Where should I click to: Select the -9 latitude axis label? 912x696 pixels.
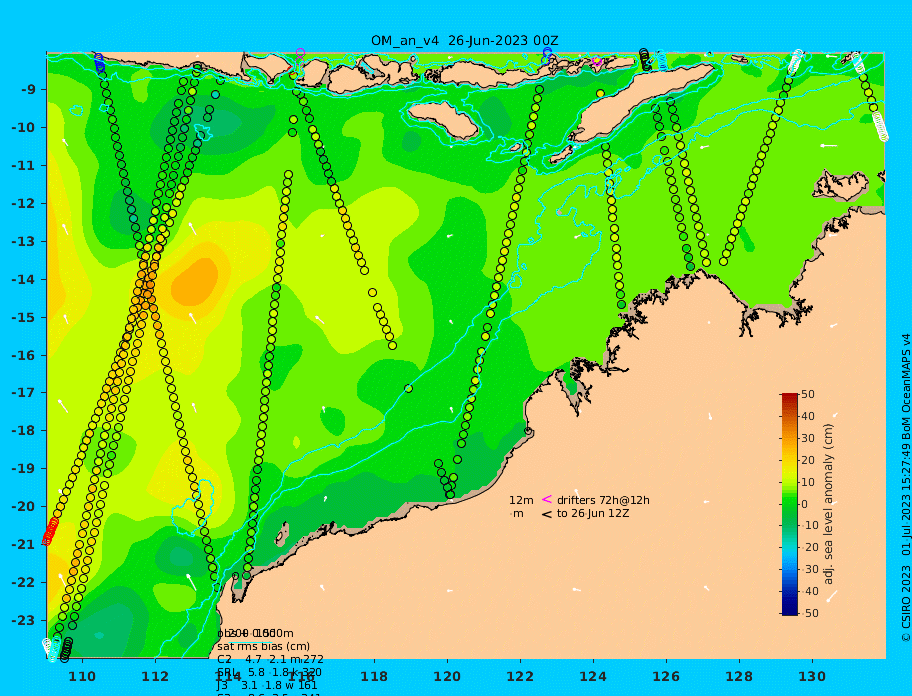[x=28, y=90]
